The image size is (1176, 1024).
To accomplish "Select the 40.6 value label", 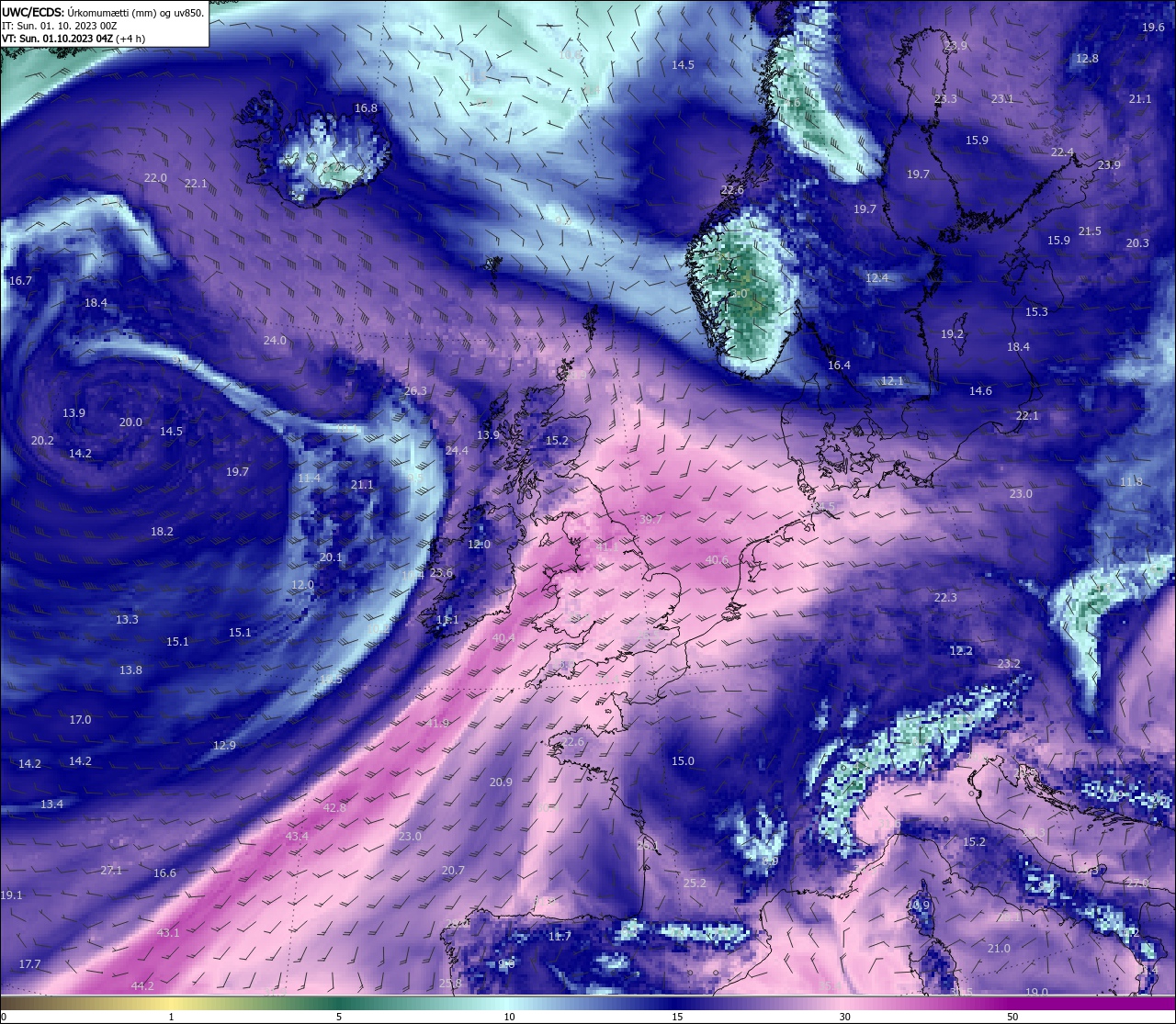I will point(717,560).
